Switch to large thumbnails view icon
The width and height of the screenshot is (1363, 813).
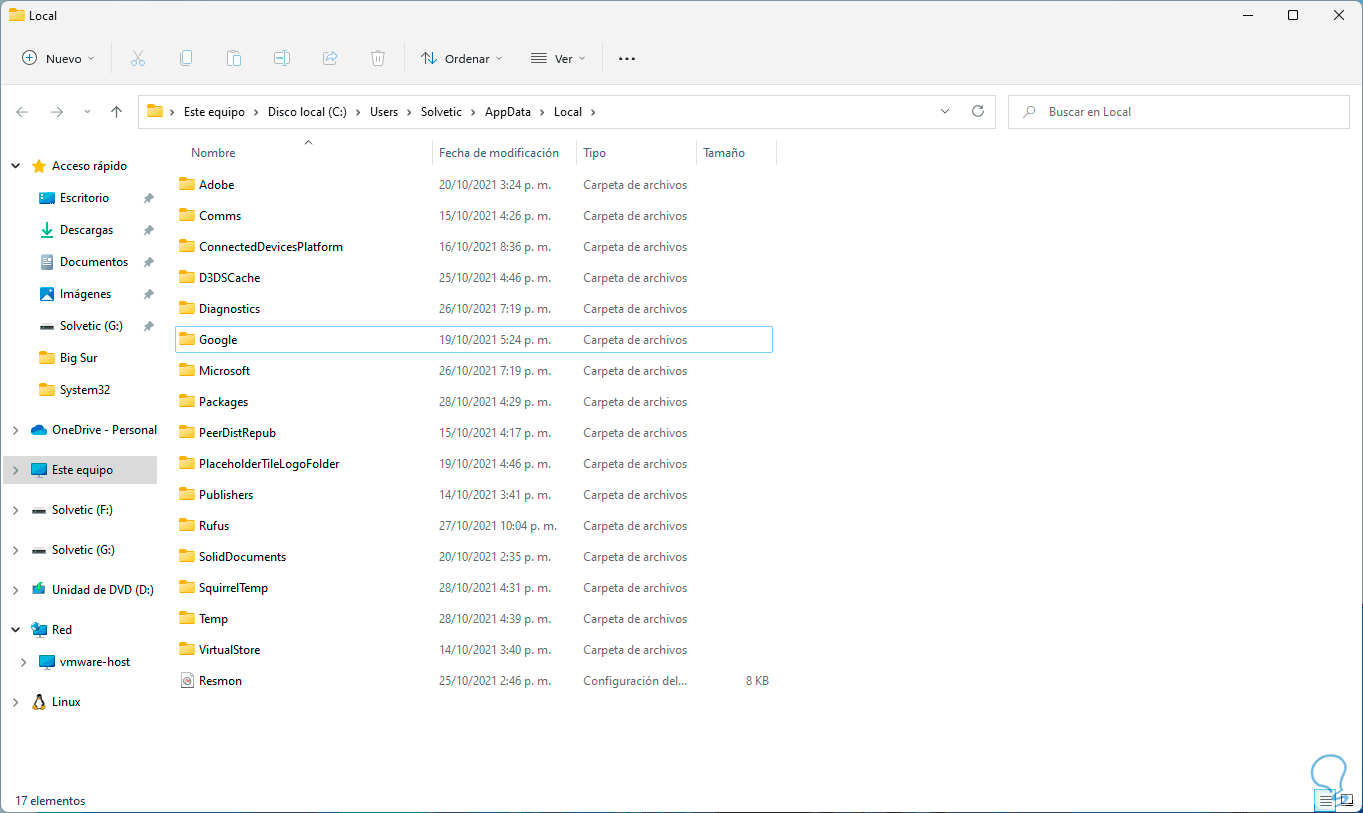(x=1346, y=801)
